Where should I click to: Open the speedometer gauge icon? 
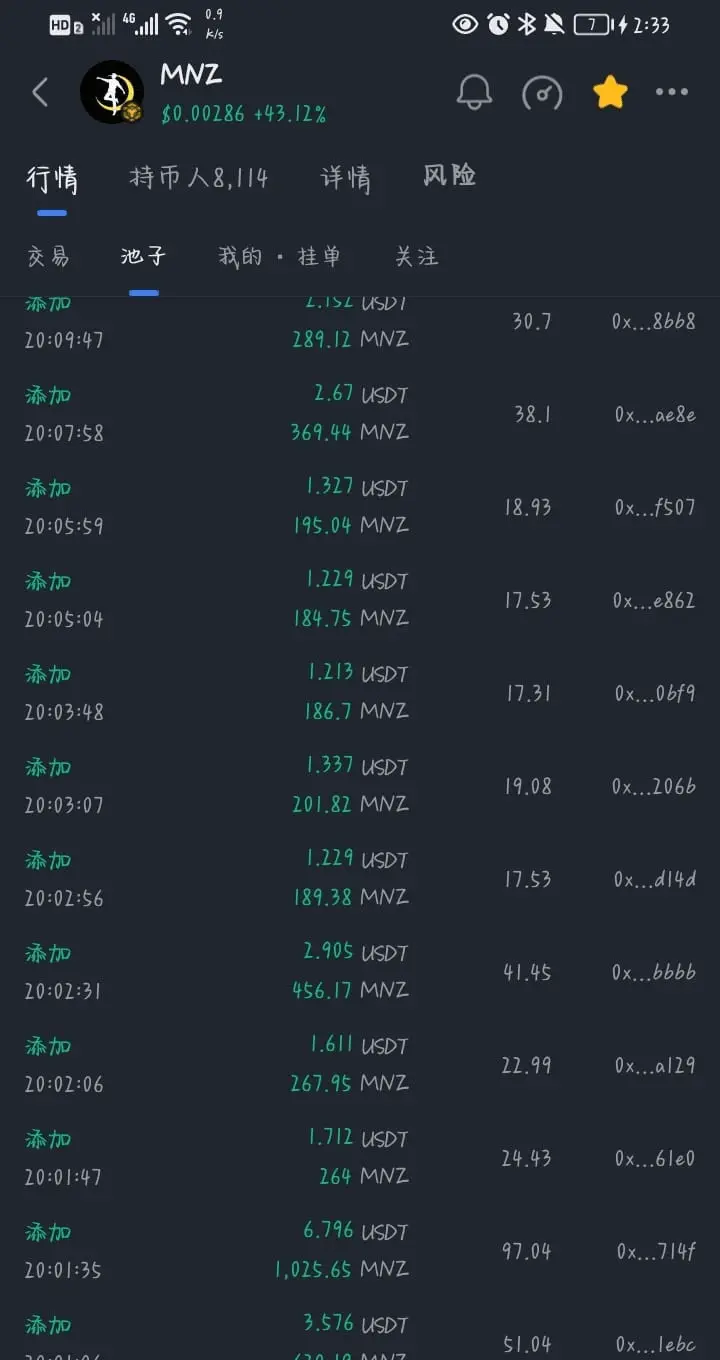tap(542, 93)
